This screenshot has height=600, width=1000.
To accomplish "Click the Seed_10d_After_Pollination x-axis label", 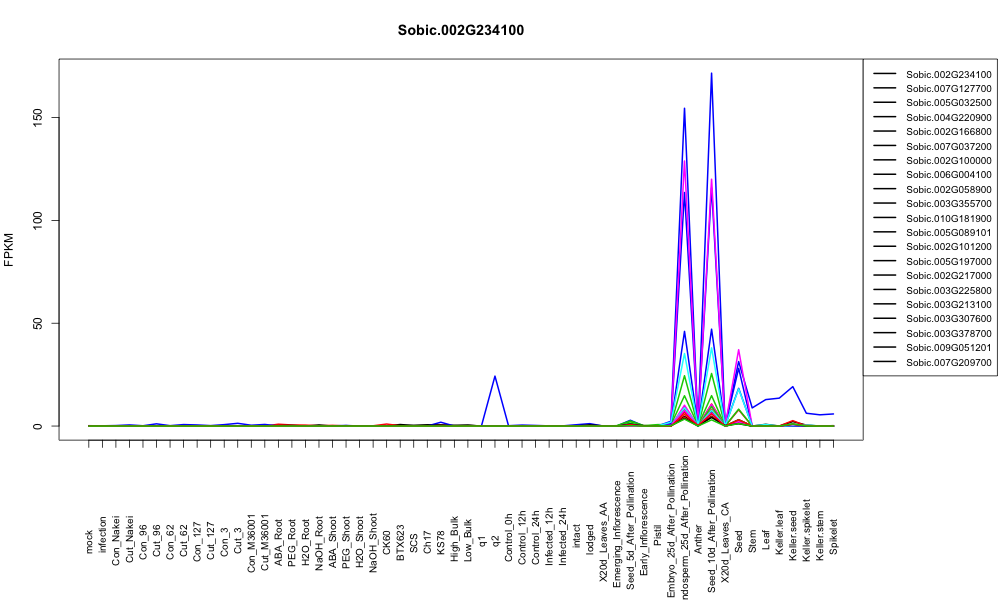I will pyautogui.click(x=712, y=531).
